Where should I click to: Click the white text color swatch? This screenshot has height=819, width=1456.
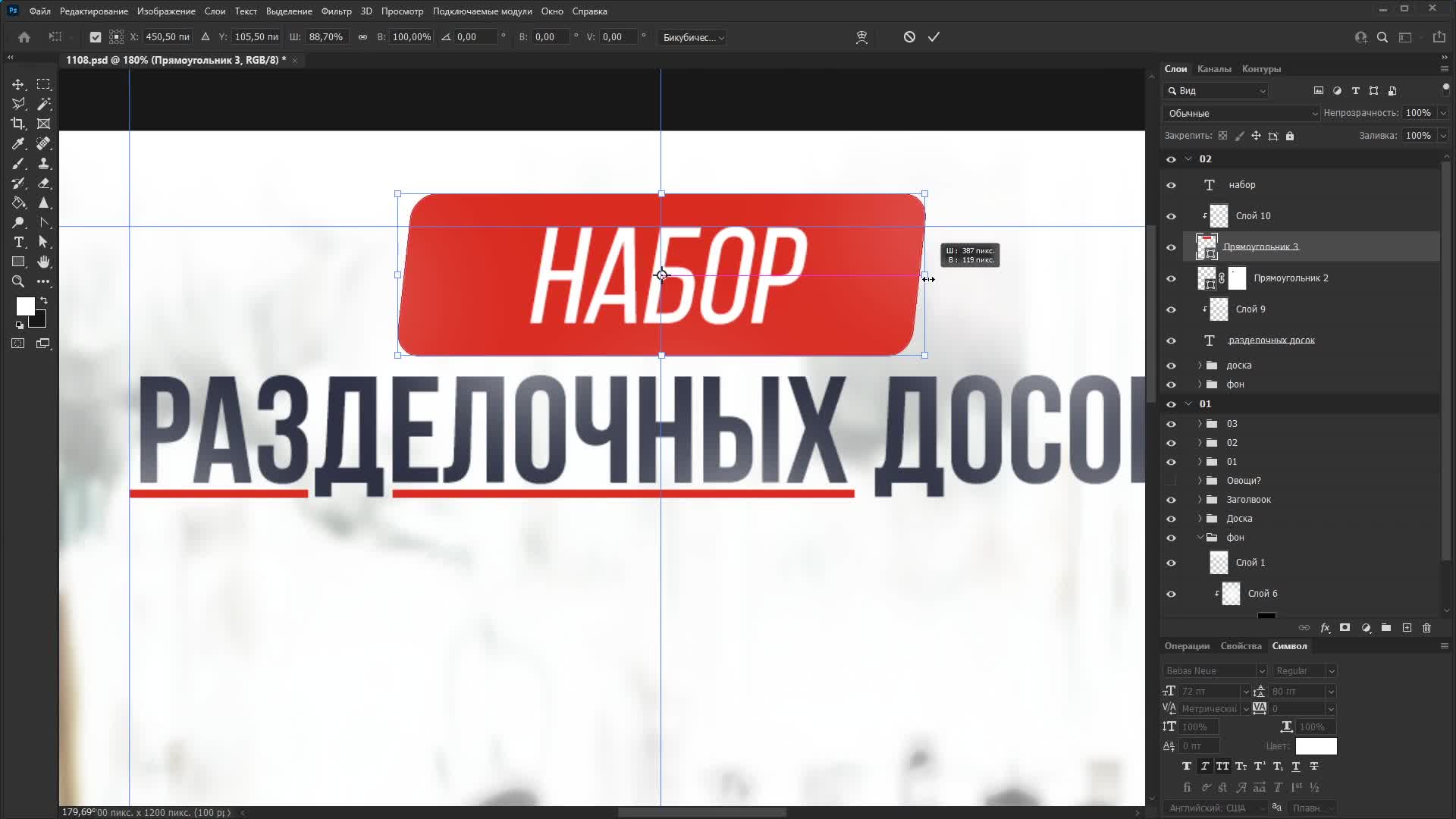pyautogui.click(x=1316, y=746)
